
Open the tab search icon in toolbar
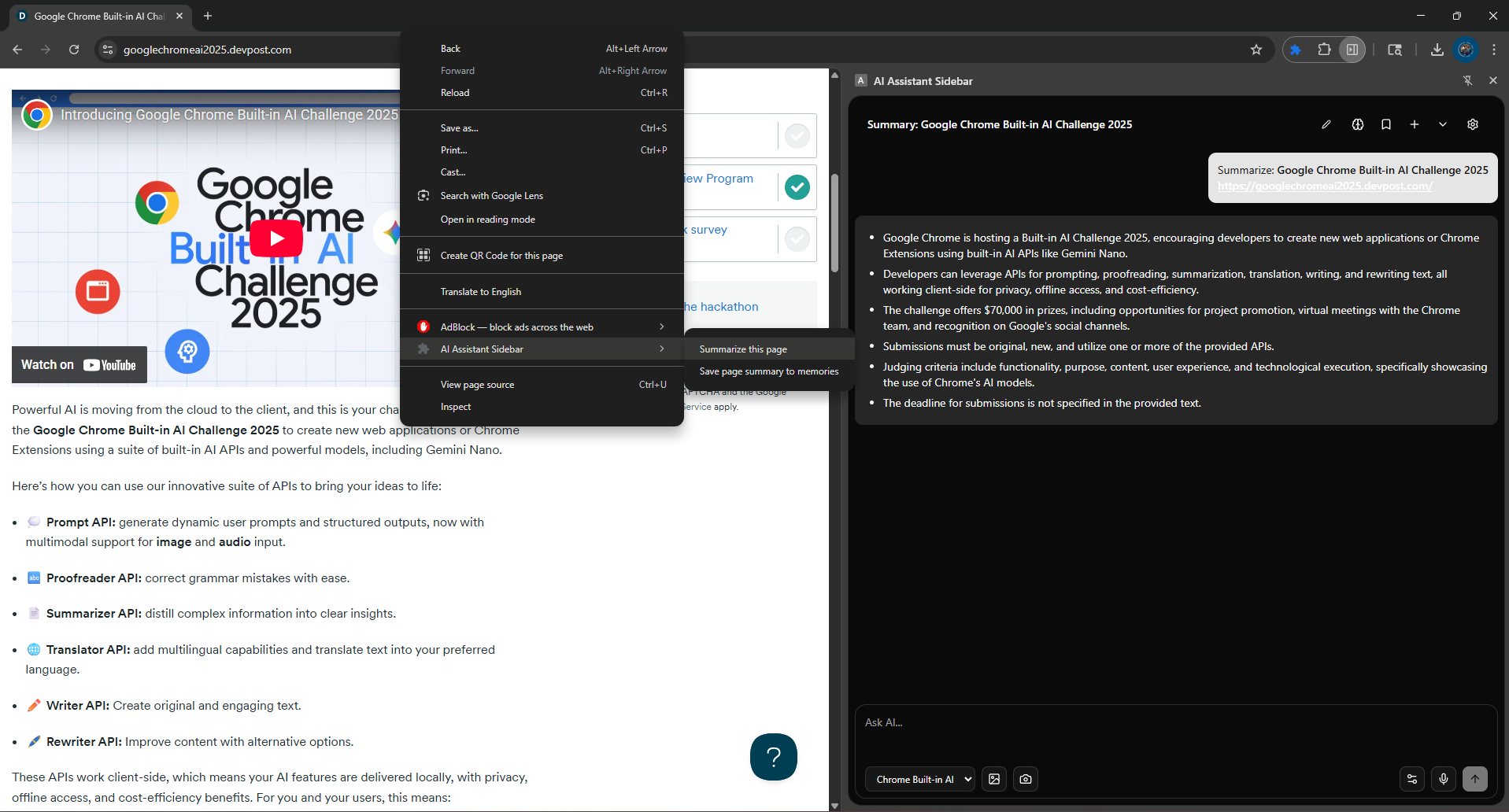[1395, 50]
